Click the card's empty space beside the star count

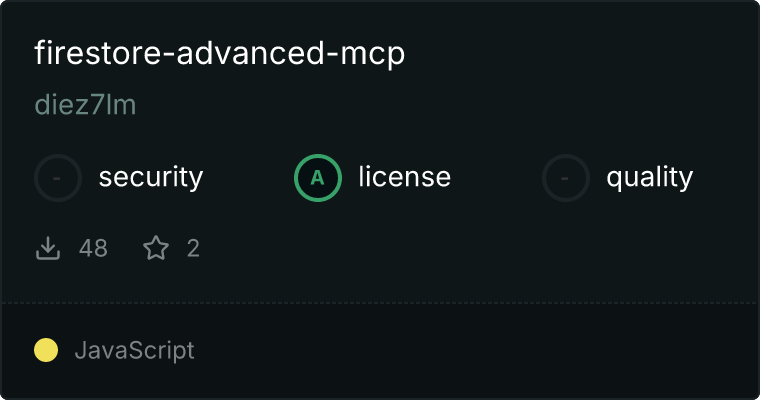click(475, 248)
